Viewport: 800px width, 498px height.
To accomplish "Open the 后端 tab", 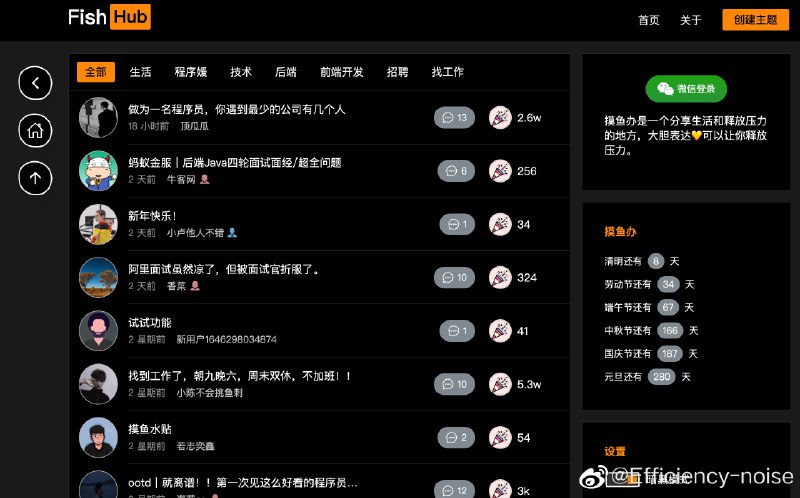I will coord(286,72).
